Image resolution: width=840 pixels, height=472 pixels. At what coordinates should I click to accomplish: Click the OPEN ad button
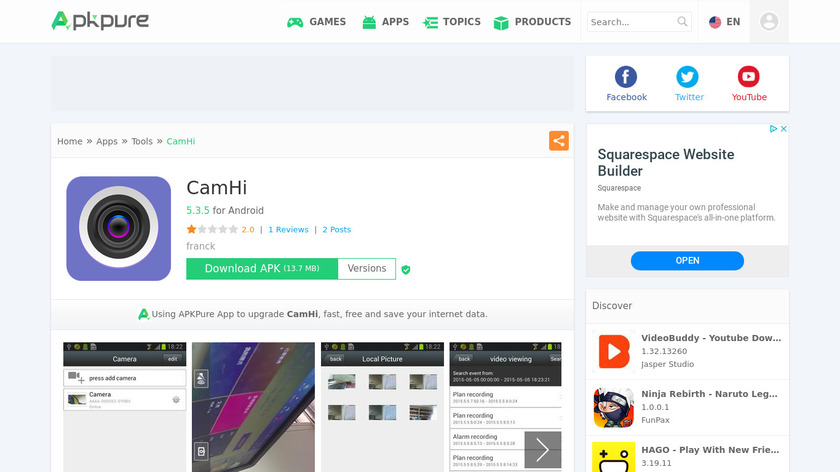coord(687,260)
